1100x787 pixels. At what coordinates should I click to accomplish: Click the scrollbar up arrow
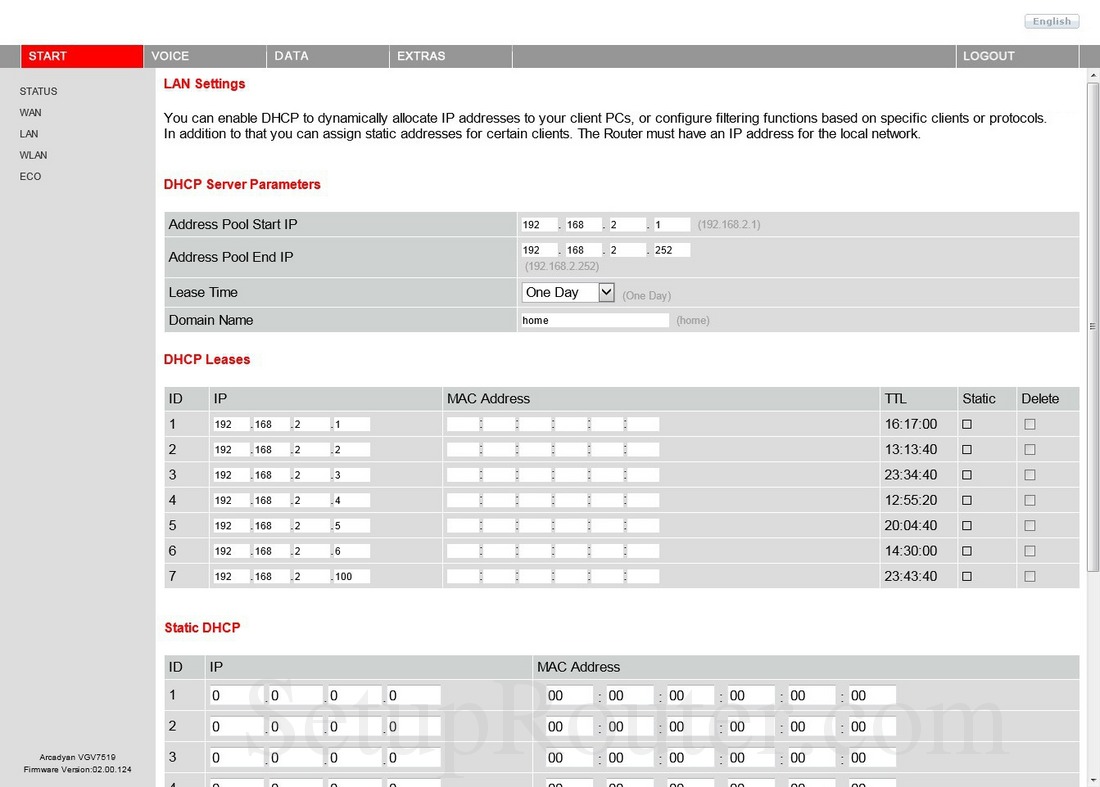1092,74
